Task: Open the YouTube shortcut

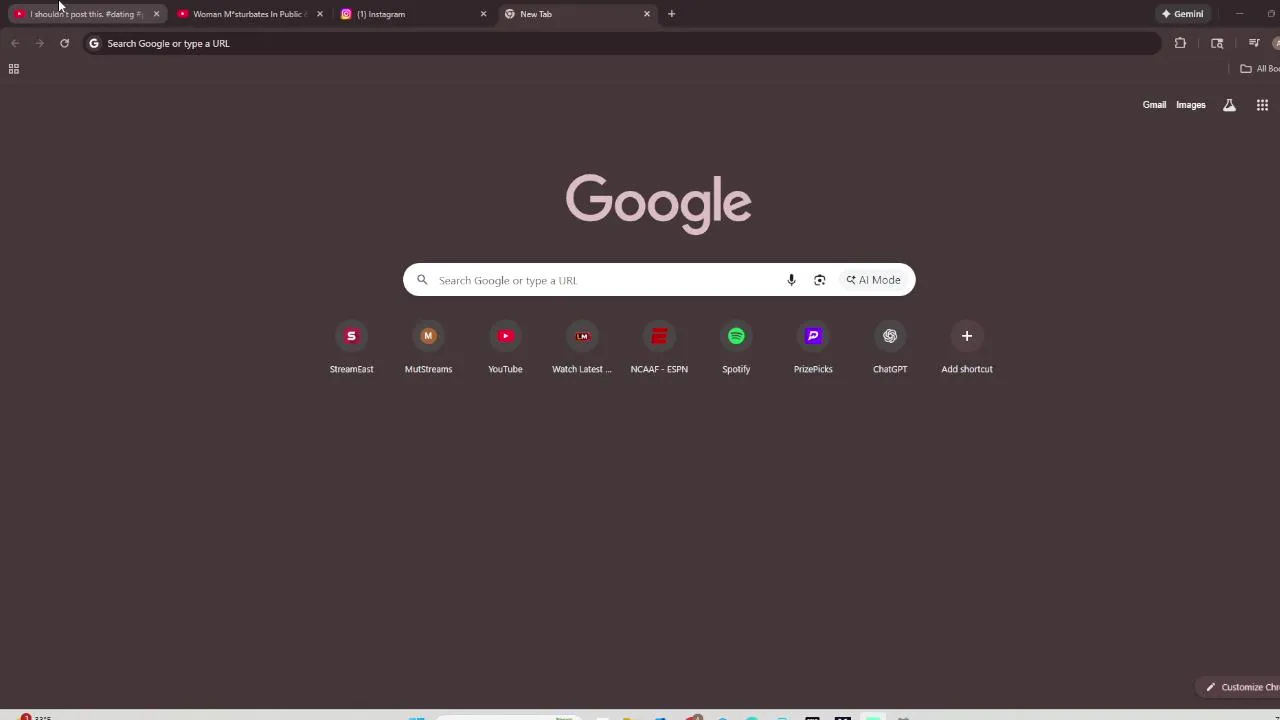Action: coord(505,348)
